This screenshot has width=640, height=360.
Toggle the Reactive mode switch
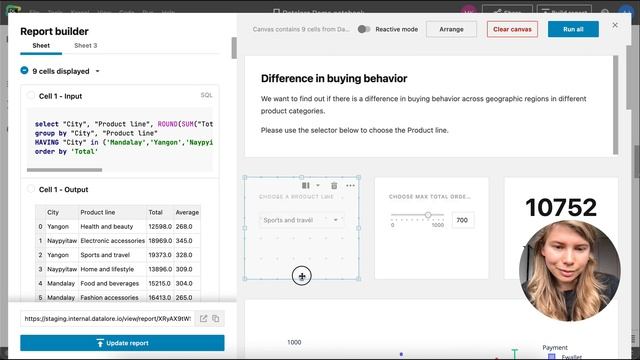coord(364,29)
